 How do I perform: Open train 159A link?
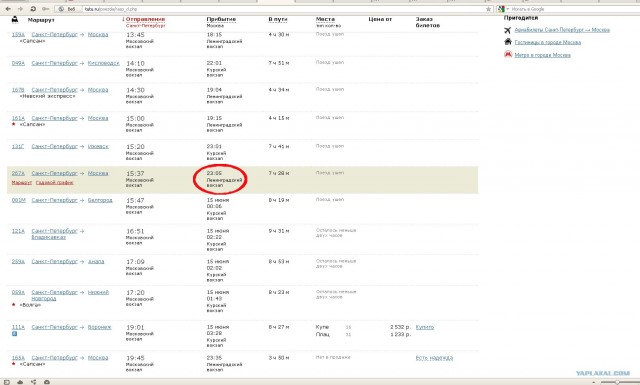18,35
